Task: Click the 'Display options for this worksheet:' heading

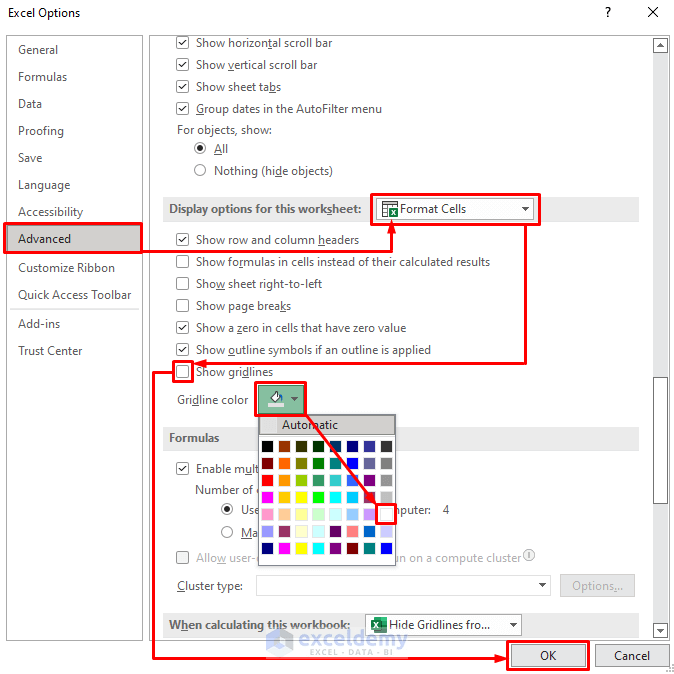Action: click(x=265, y=209)
